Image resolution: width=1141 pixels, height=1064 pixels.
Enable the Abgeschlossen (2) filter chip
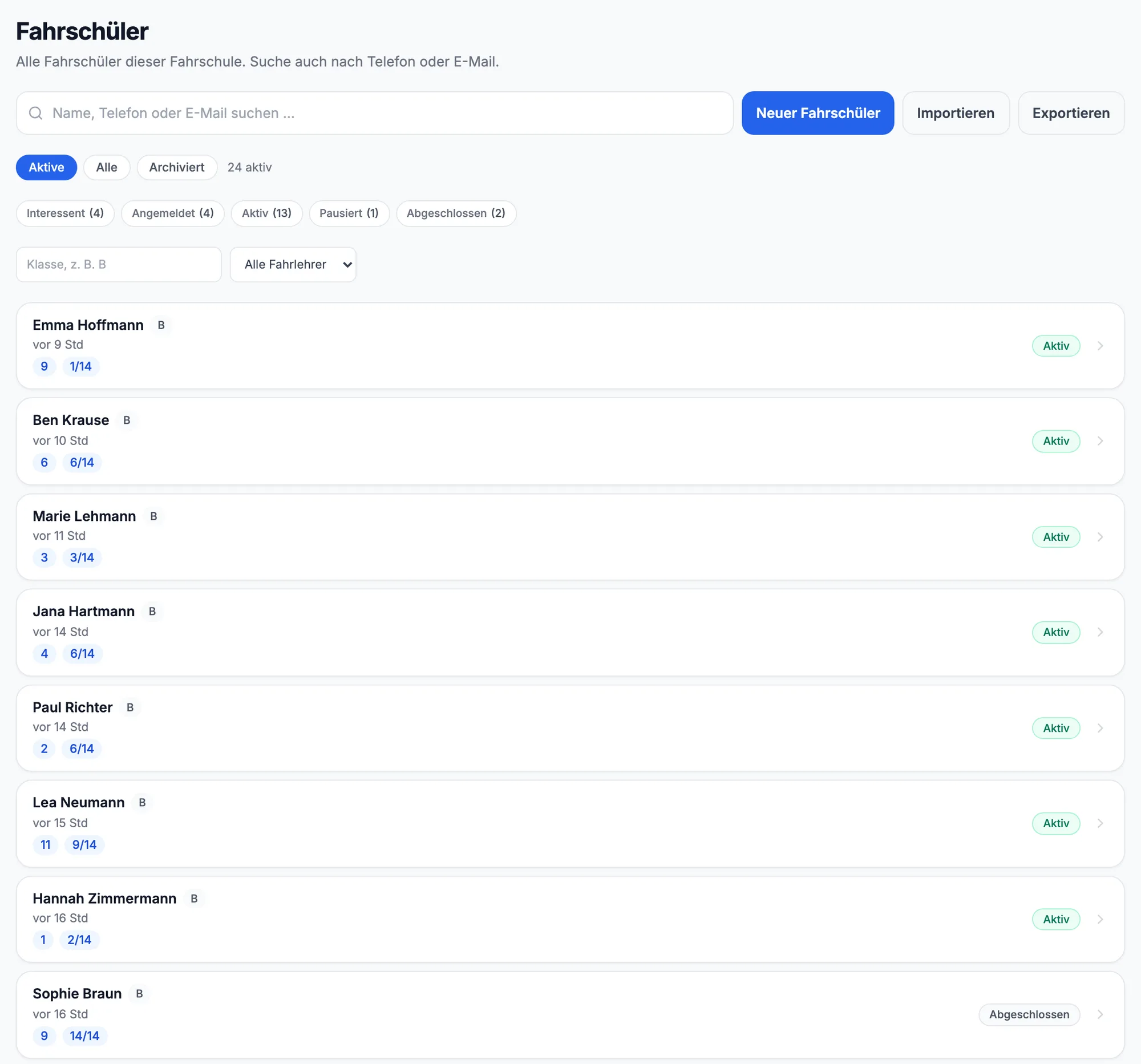(456, 213)
